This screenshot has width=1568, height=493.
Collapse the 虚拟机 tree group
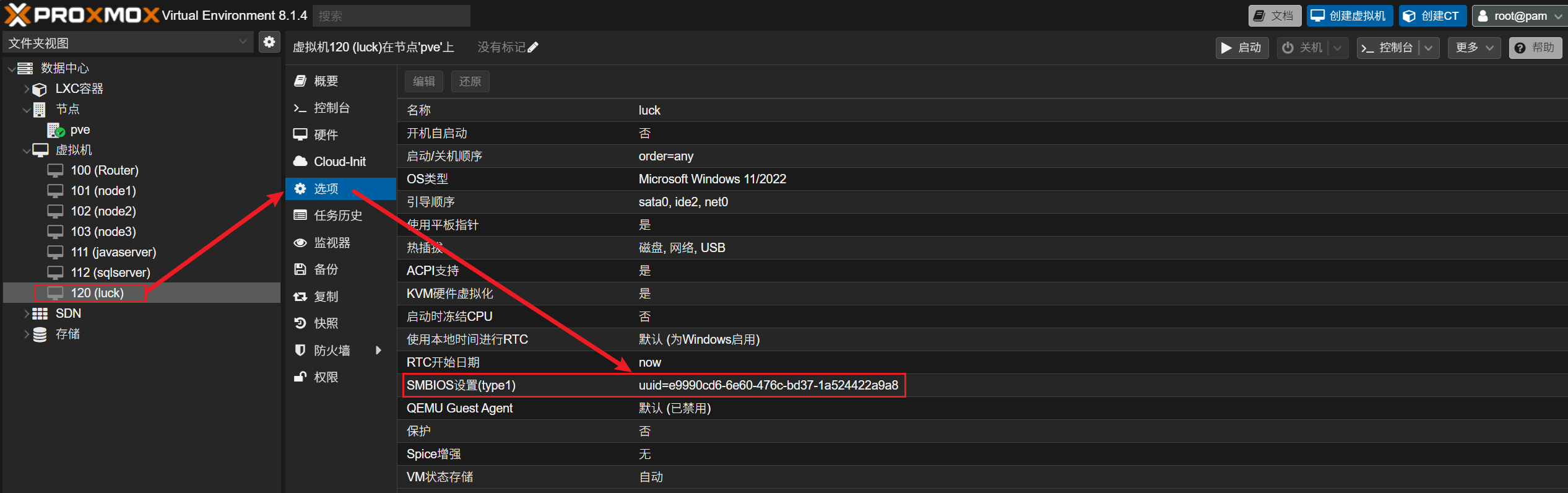coord(26,151)
